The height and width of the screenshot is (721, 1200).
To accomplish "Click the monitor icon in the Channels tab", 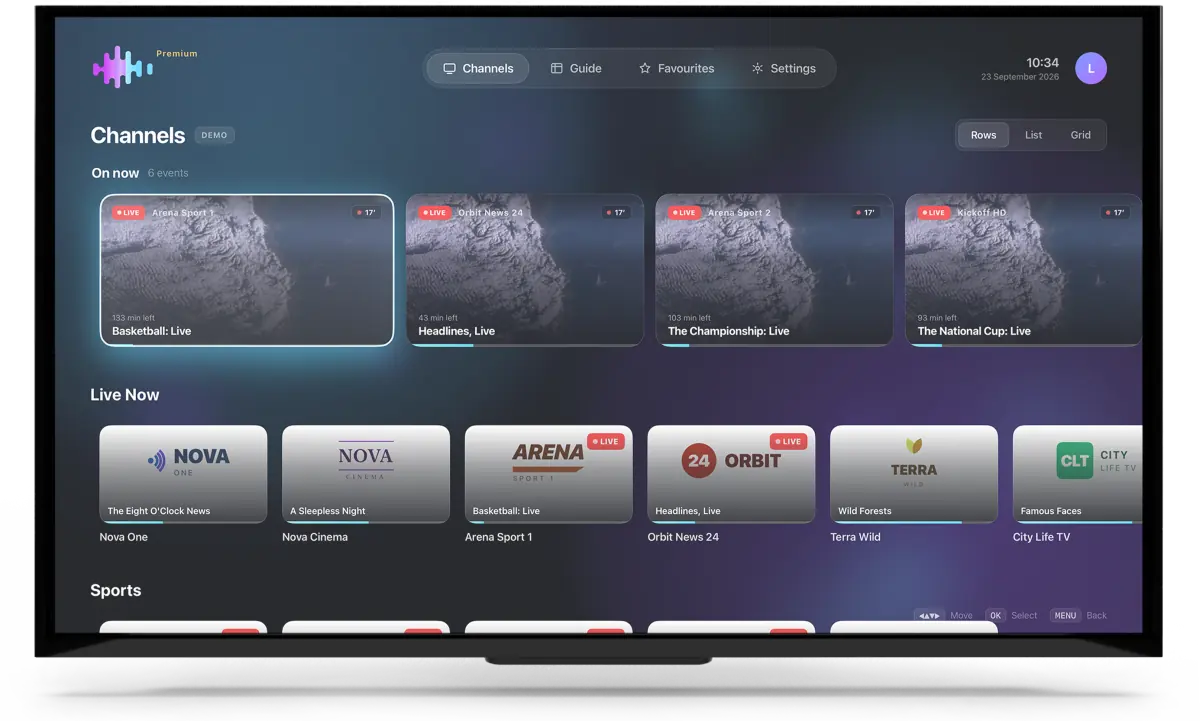I will tap(449, 68).
